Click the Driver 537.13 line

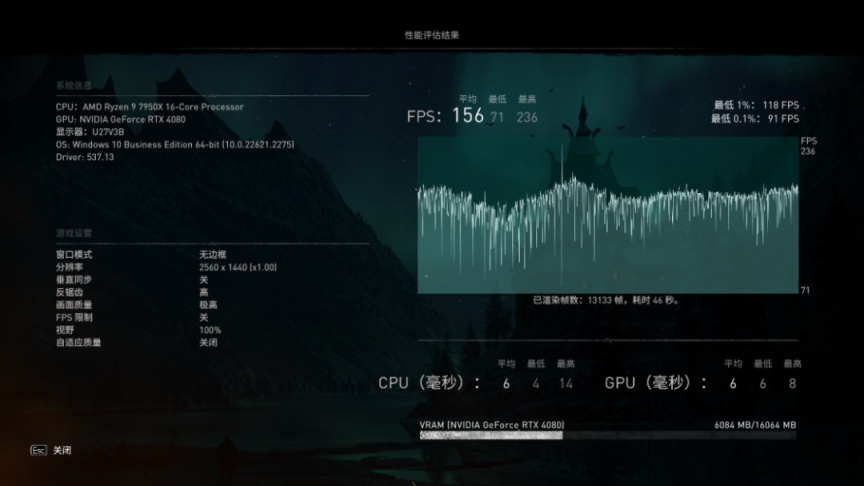tap(85, 157)
